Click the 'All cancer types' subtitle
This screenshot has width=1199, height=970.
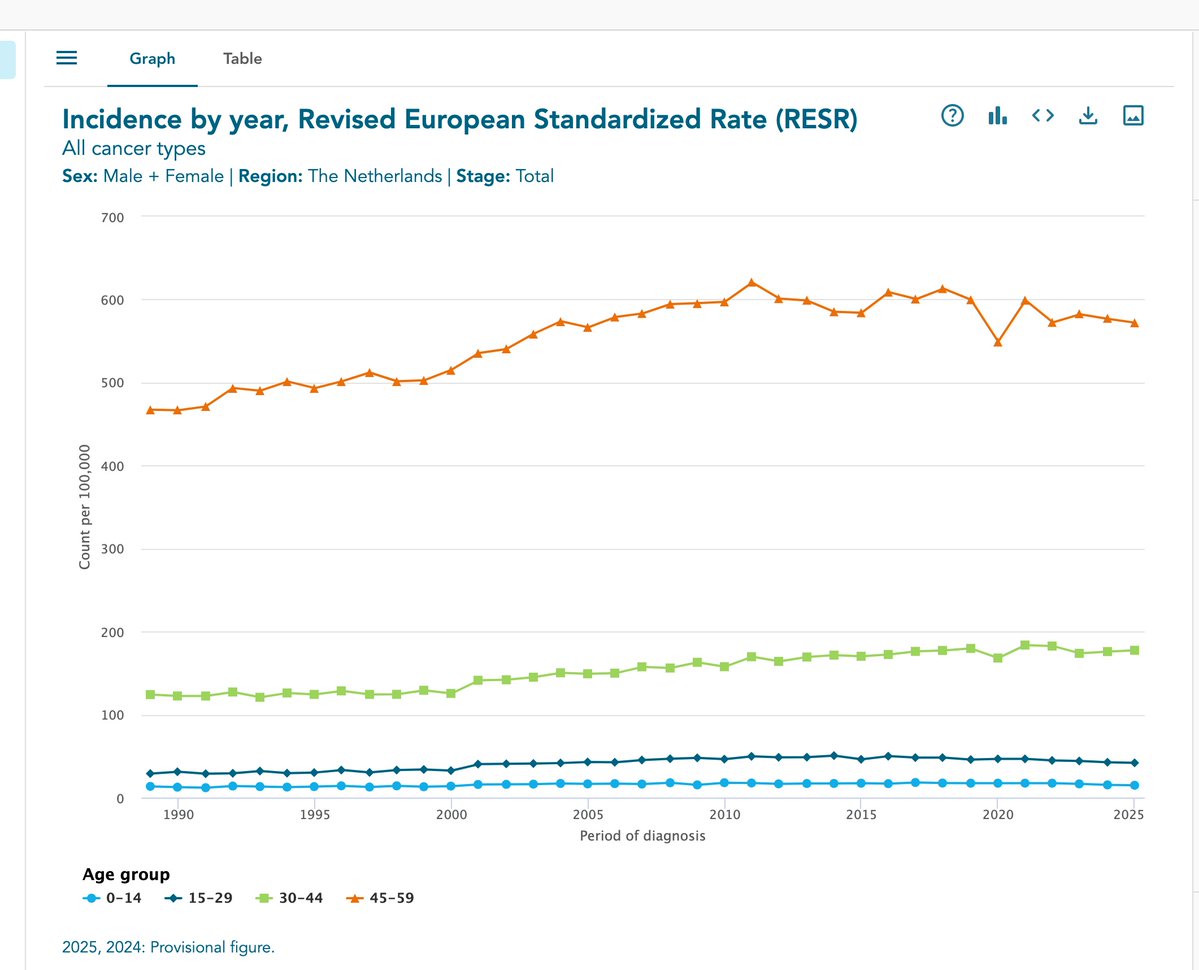click(x=134, y=148)
